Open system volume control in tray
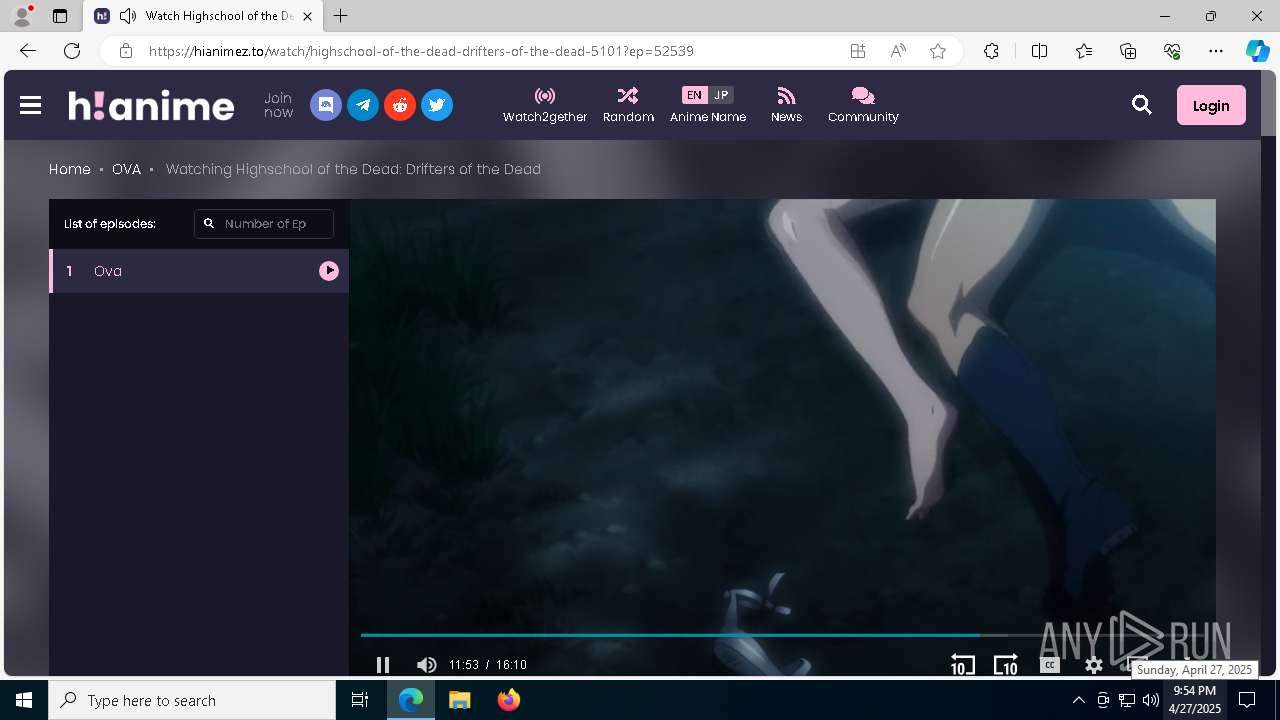Image resolution: width=1280 pixels, height=720 pixels. click(x=1151, y=700)
